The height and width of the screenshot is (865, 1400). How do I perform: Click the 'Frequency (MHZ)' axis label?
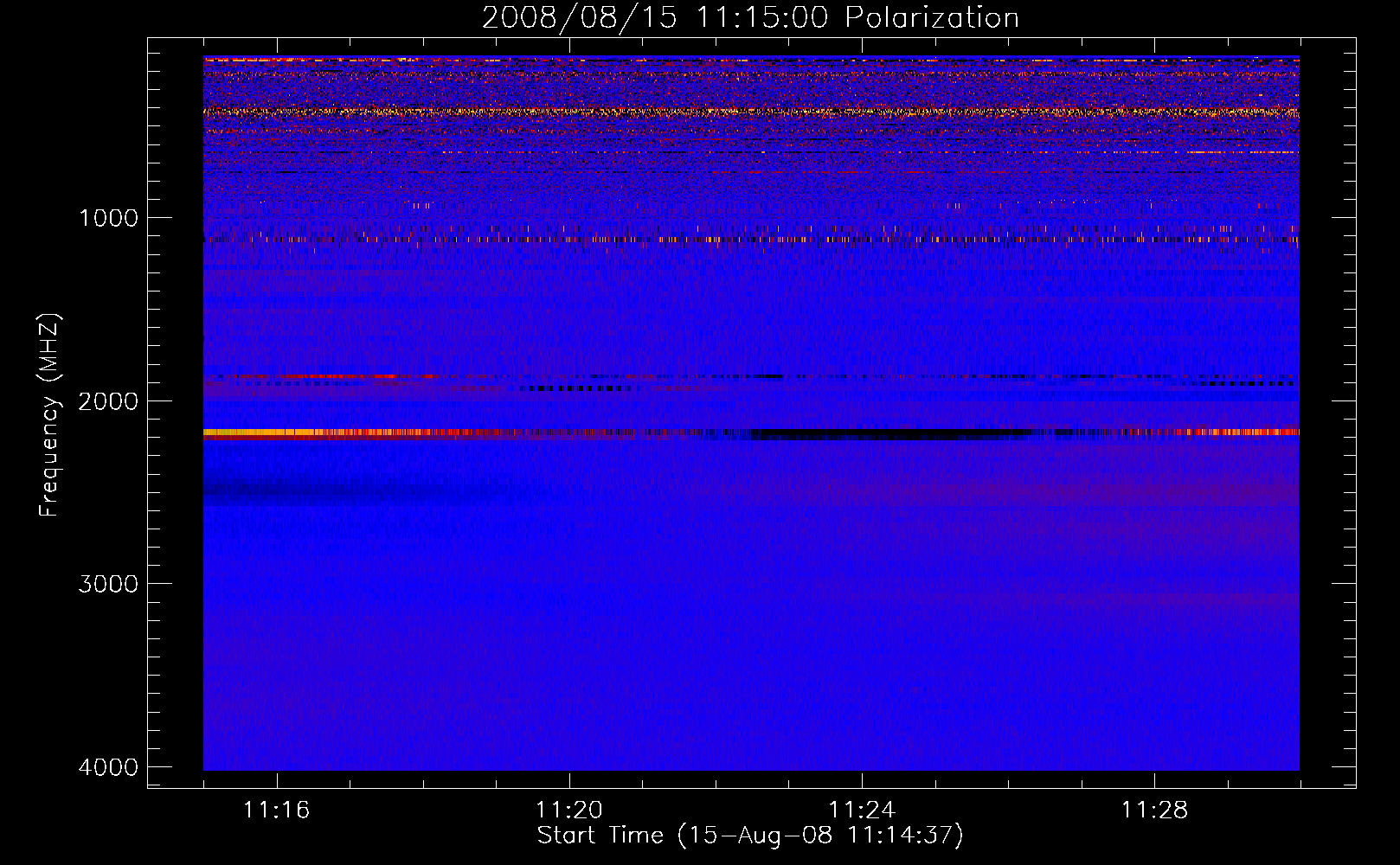50,414
